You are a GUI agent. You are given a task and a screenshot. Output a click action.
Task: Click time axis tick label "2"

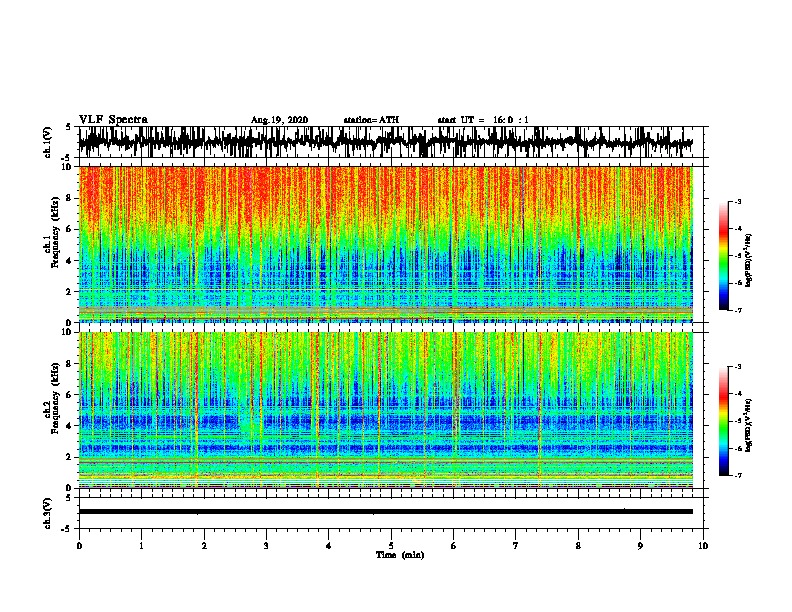[204, 546]
